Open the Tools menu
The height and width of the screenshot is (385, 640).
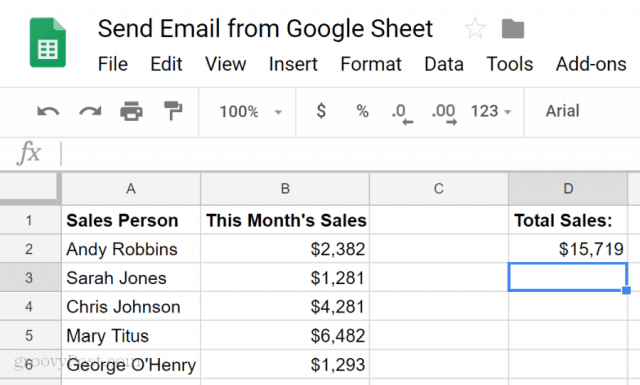[510, 64]
